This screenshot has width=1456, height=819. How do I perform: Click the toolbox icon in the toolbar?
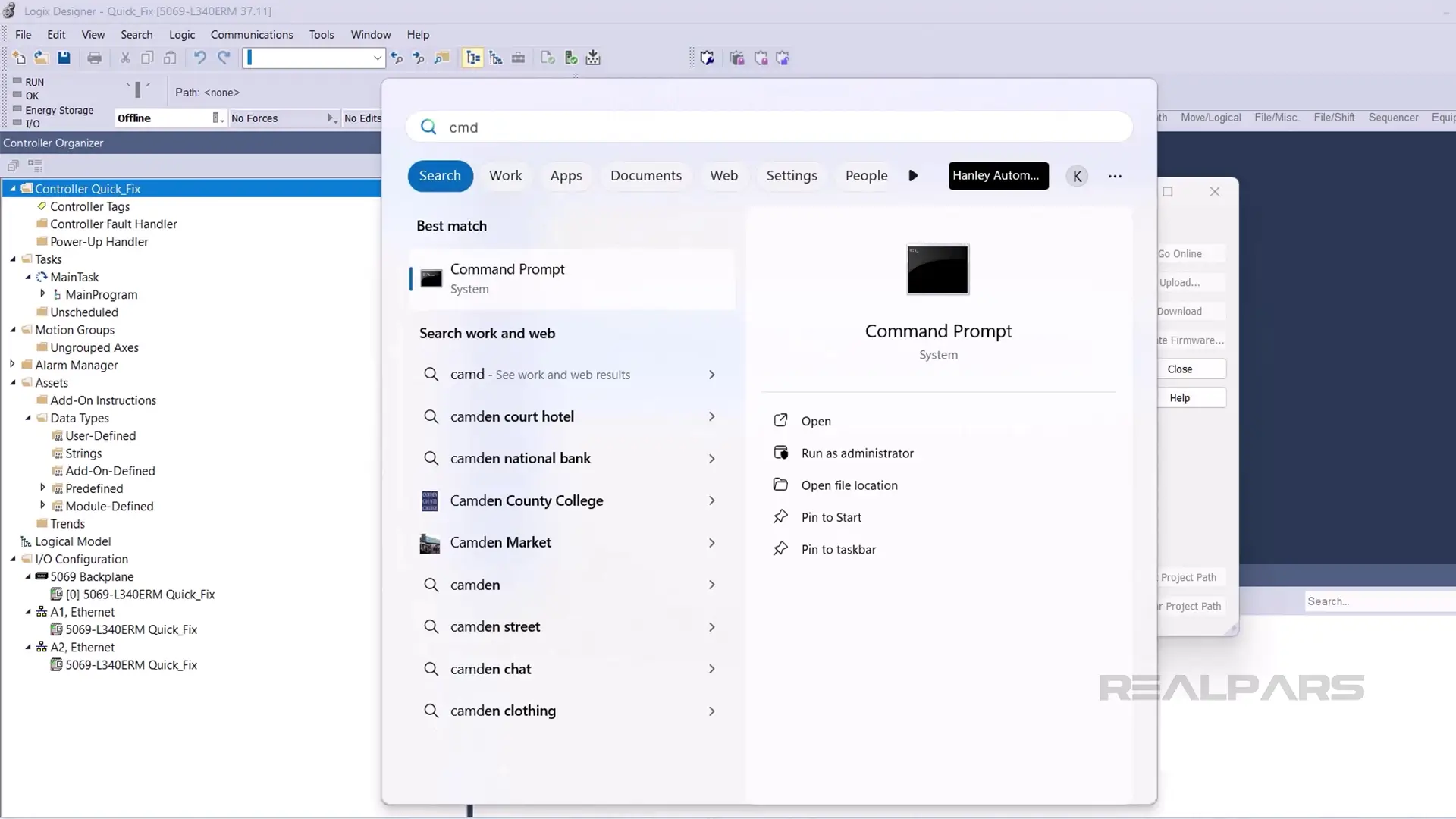(x=518, y=58)
